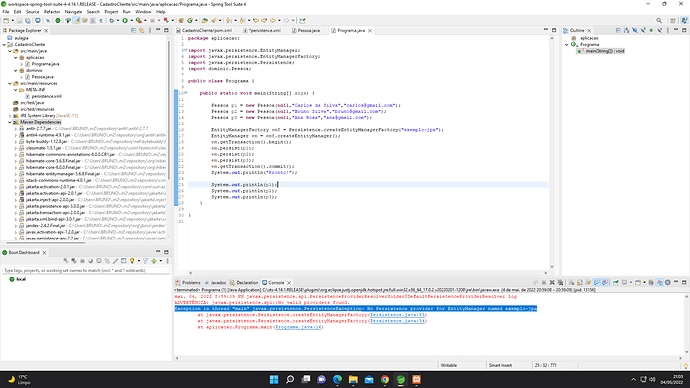This screenshot has width=690, height=388.
Task: Collapse the Maven Dependencies tree node
Action: point(10,122)
